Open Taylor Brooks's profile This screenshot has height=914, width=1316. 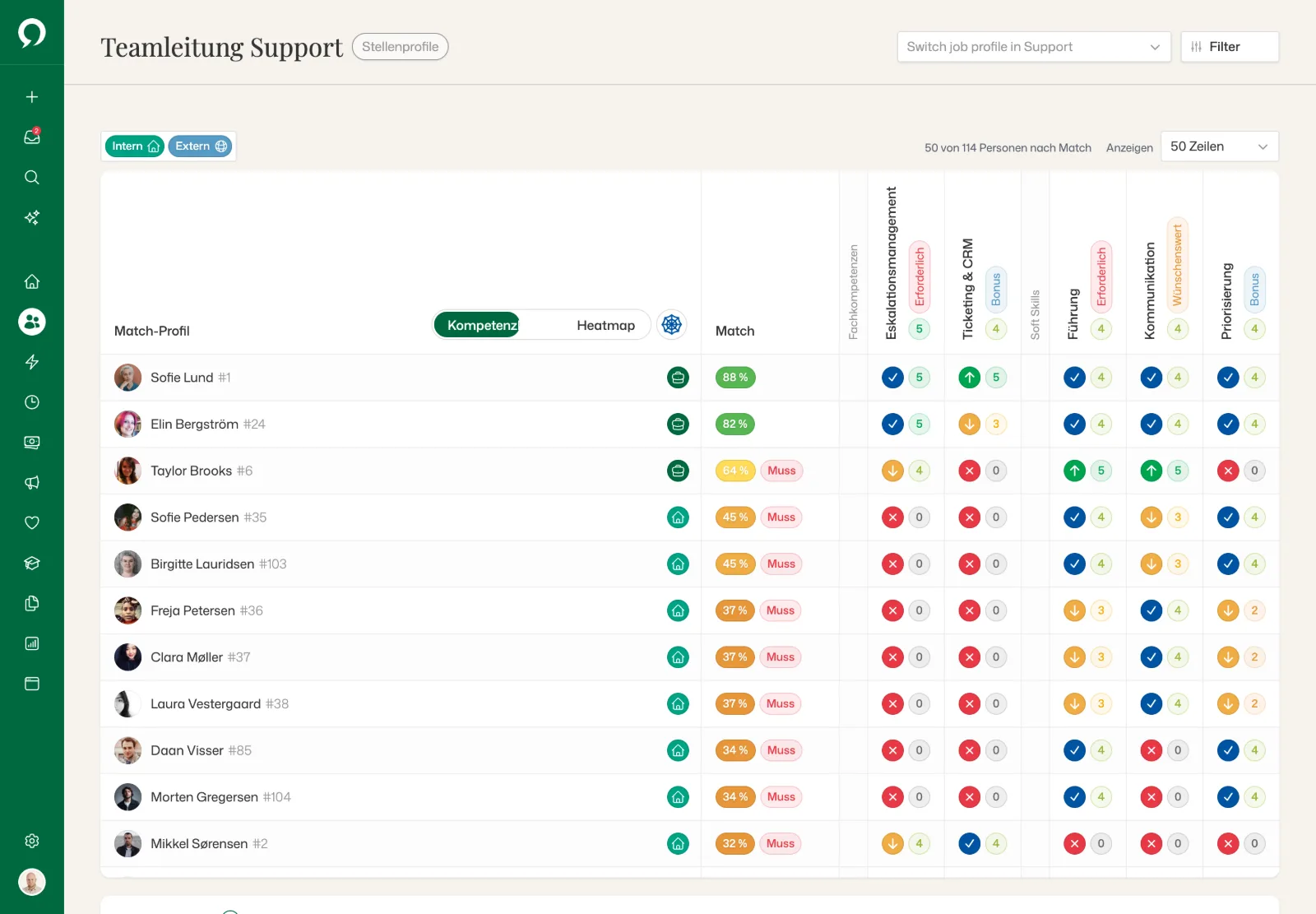pos(192,471)
